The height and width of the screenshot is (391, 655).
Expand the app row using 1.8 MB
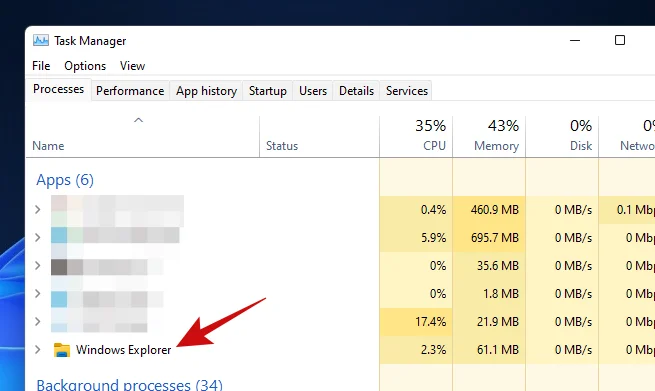(x=38, y=293)
